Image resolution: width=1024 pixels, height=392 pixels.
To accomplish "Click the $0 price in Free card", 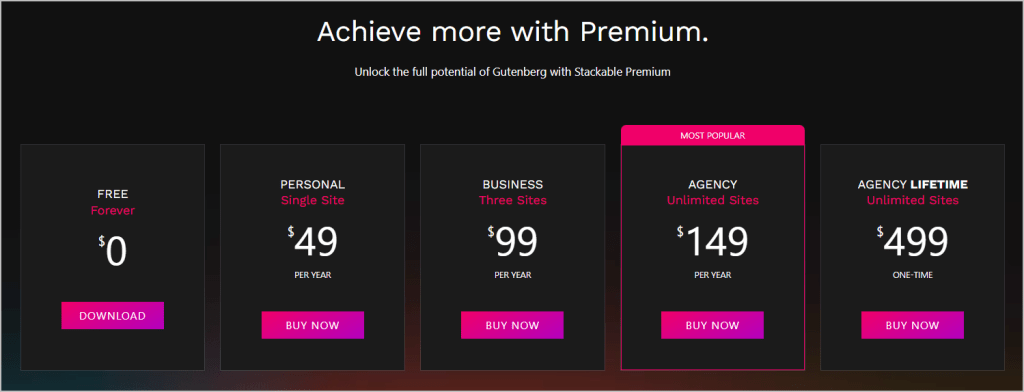I will point(112,251).
